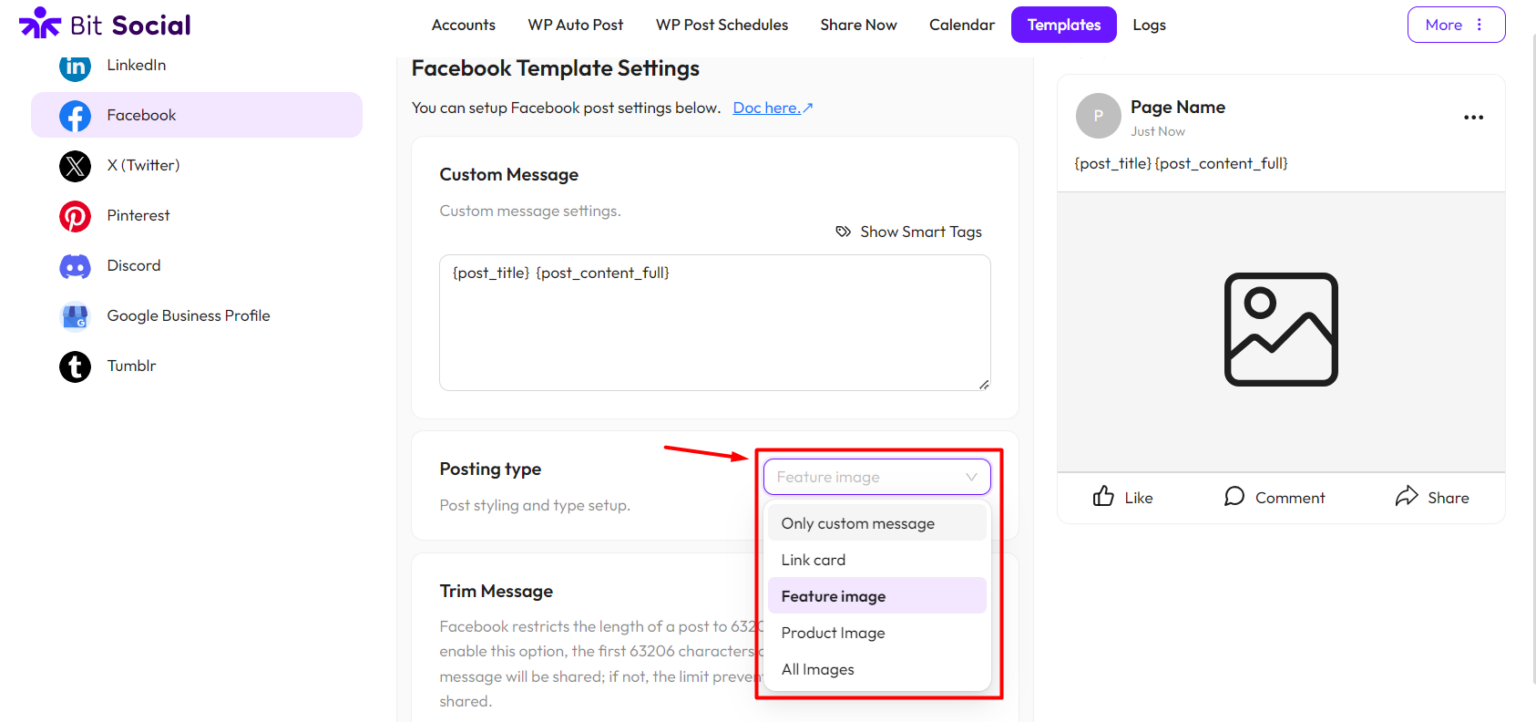The height and width of the screenshot is (722, 1536).
Task: Click the Trim Message heading
Action: pos(496,591)
